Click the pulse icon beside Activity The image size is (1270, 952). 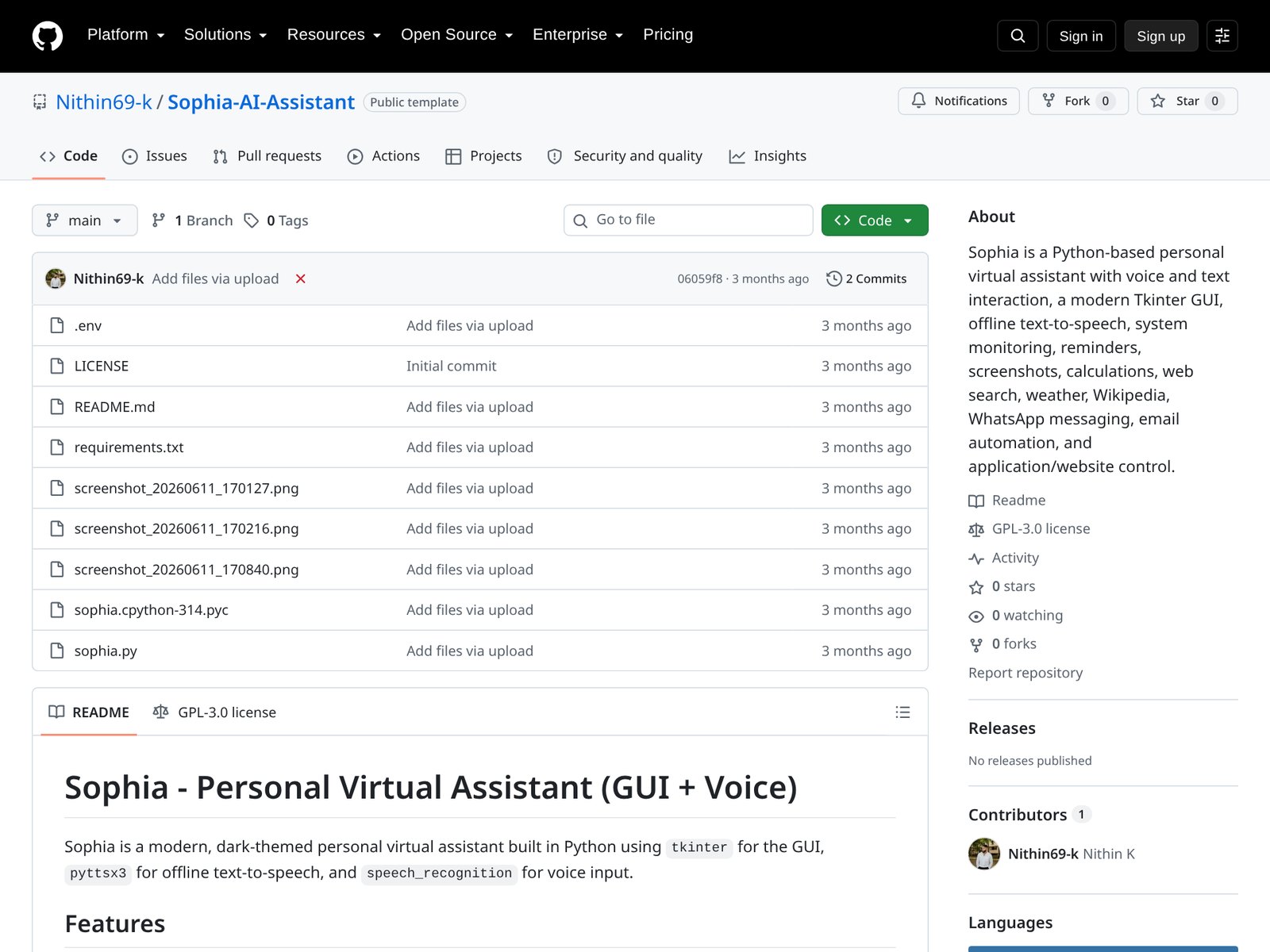976,559
